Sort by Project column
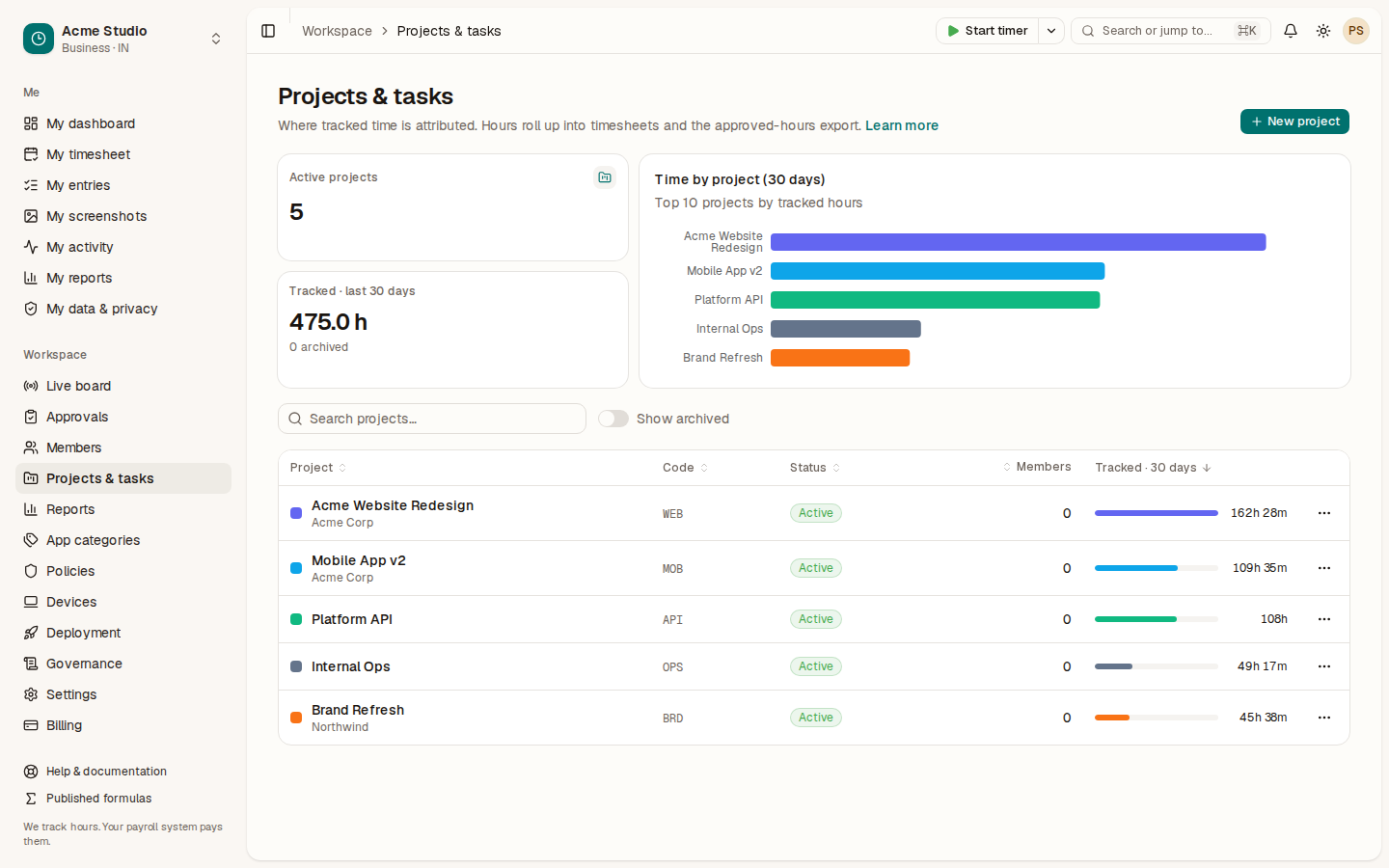This screenshot has height=868, width=1389. pyautogui.click(x=317, y=468)
